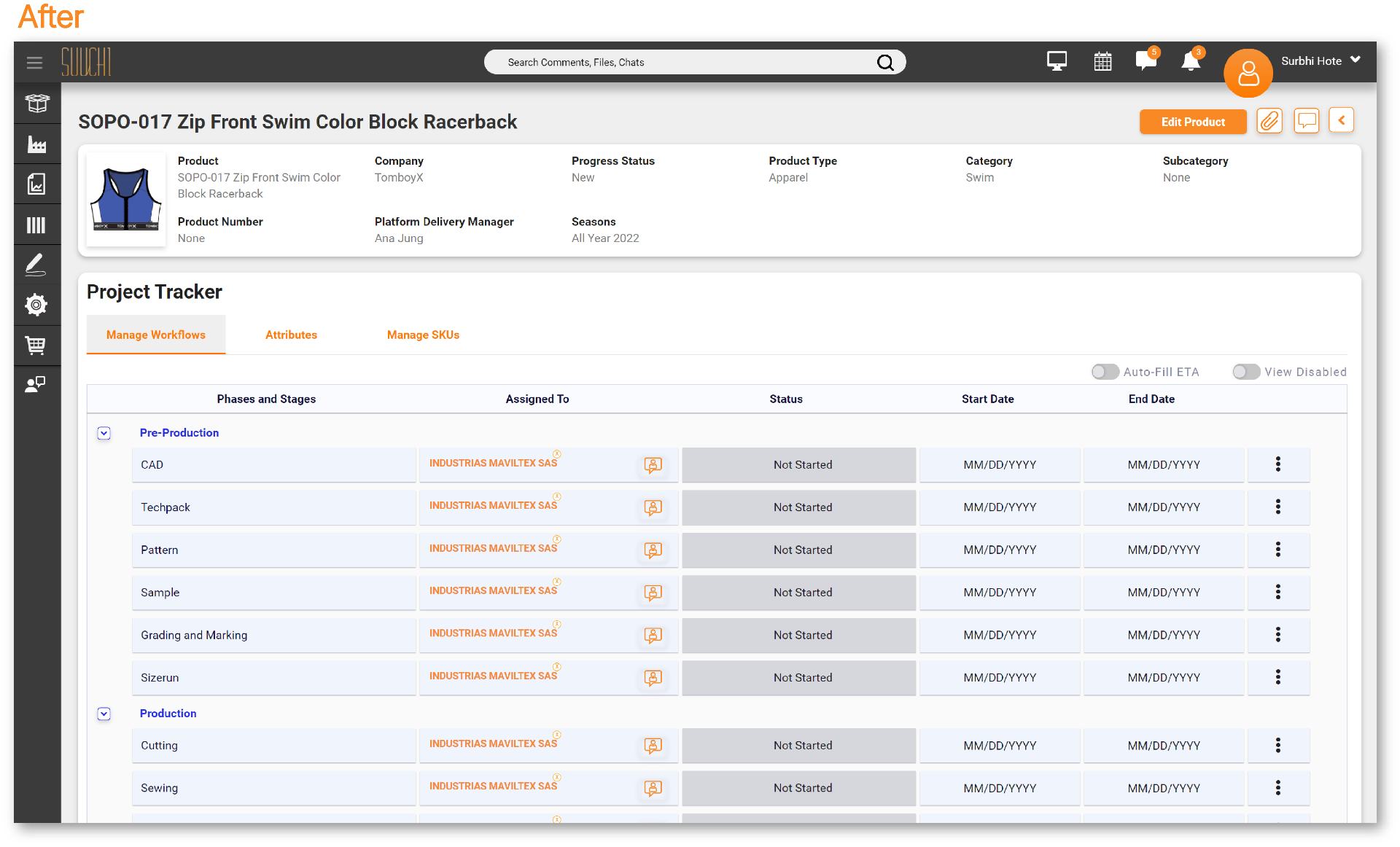Screen dimensions: 1400x847
Task: Click assignee chat icon in CAD row
Action: click(x=653, y=465)
